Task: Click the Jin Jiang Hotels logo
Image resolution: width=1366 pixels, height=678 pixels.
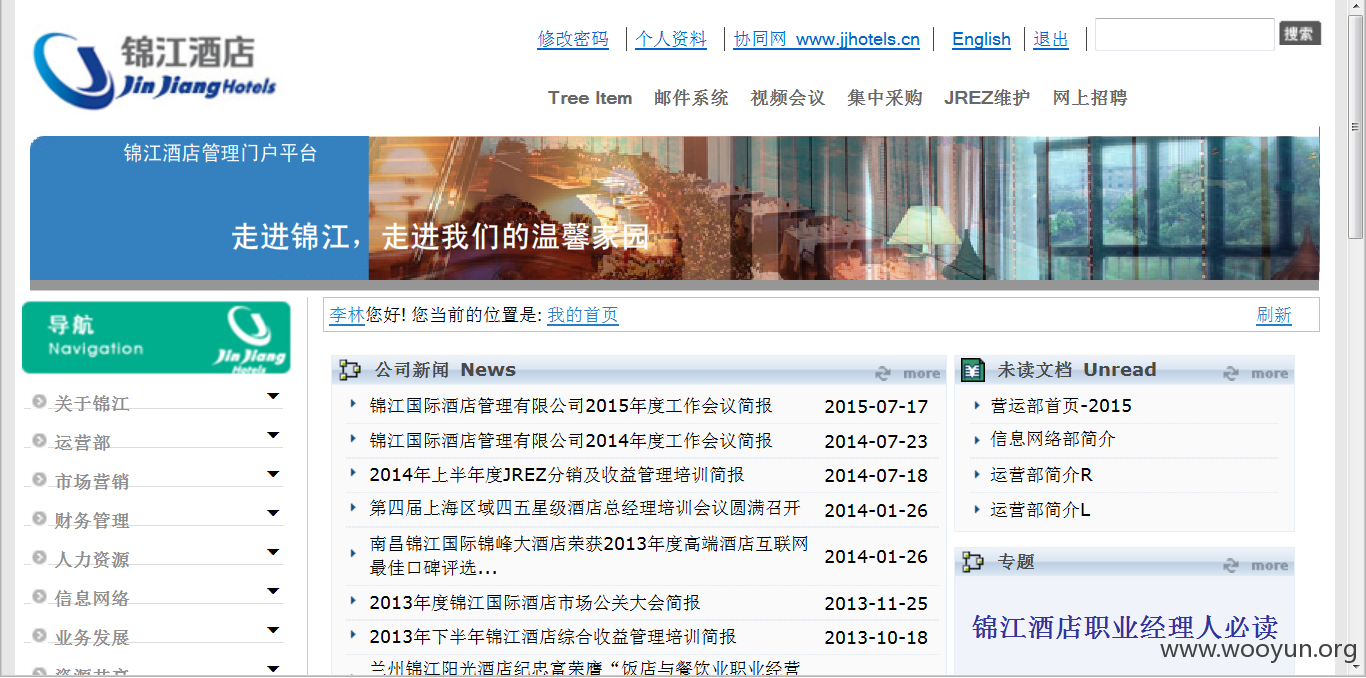Action: click(x=154, y=72)
